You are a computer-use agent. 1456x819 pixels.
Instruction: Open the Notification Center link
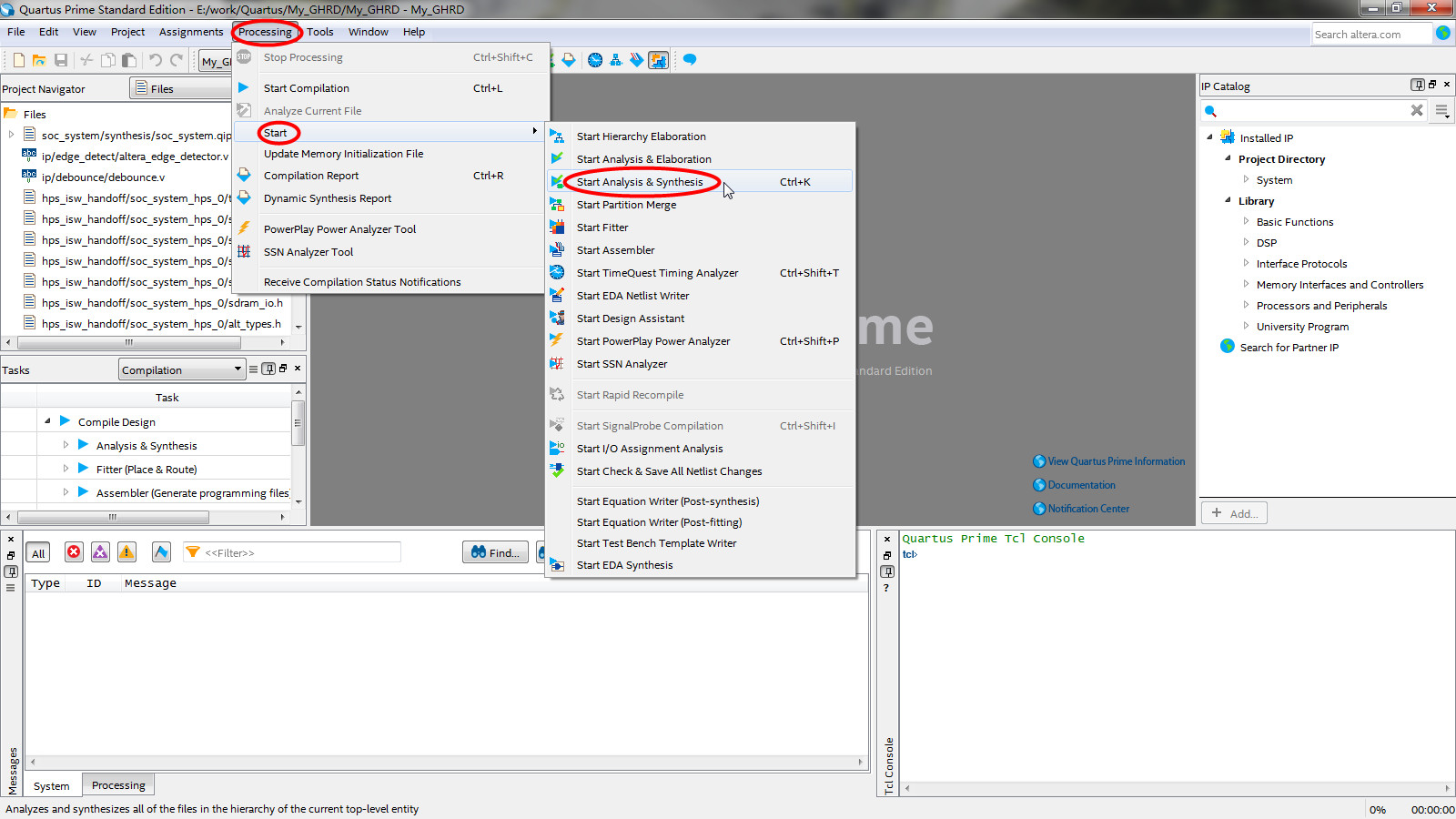tap(1088, 509)
